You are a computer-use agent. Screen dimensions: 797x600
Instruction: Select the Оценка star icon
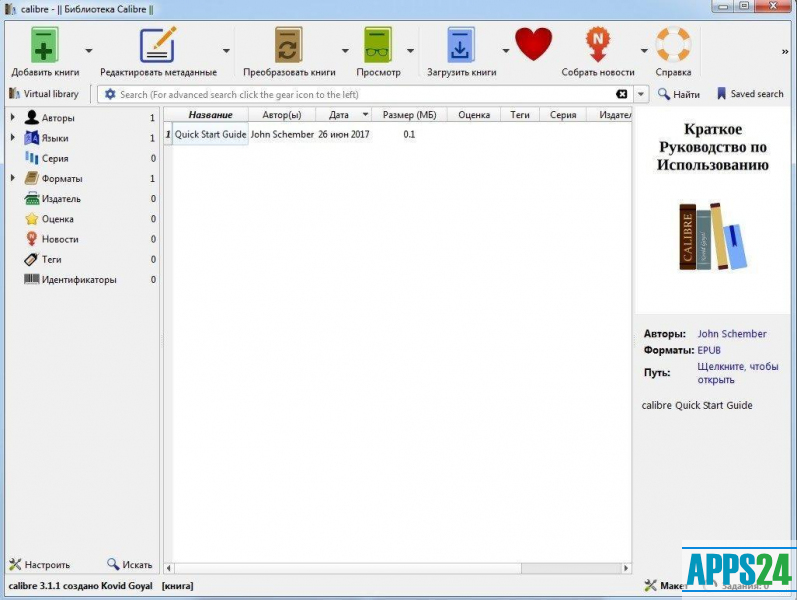click(32, 219)
